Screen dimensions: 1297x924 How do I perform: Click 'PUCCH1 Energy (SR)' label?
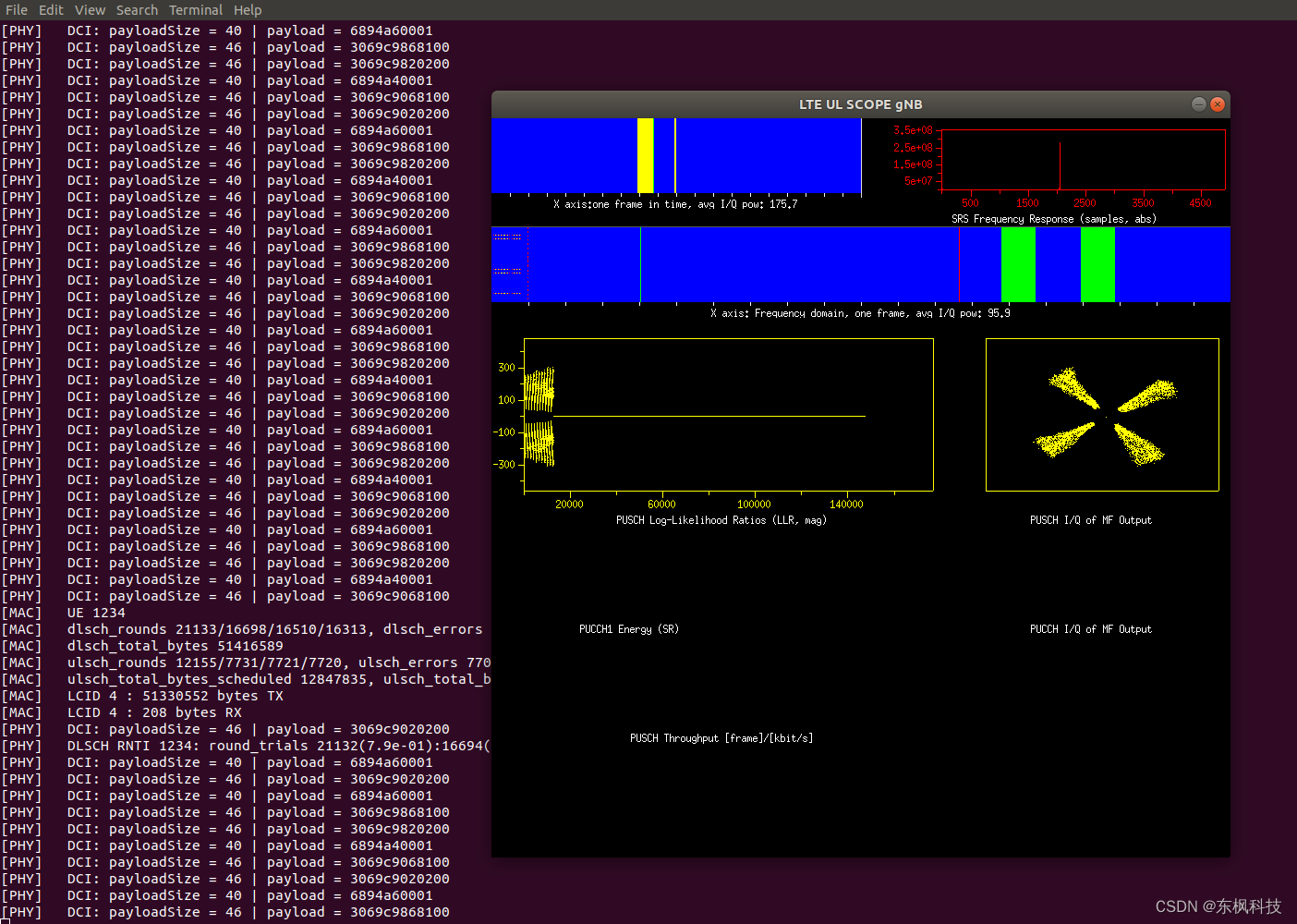click(x=629, y=629)
